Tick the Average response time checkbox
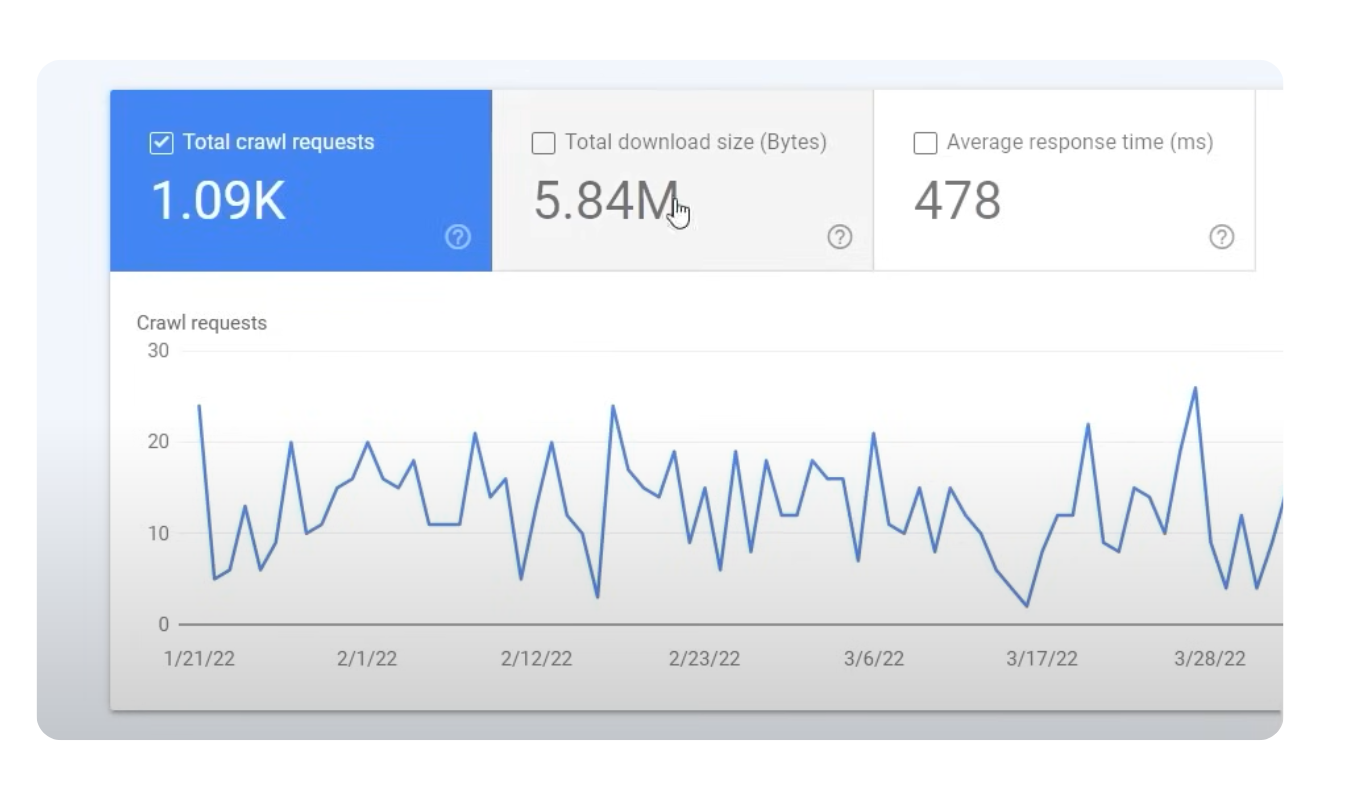The width and height of the screenshot is (1350, 800). tap(925, 143)
